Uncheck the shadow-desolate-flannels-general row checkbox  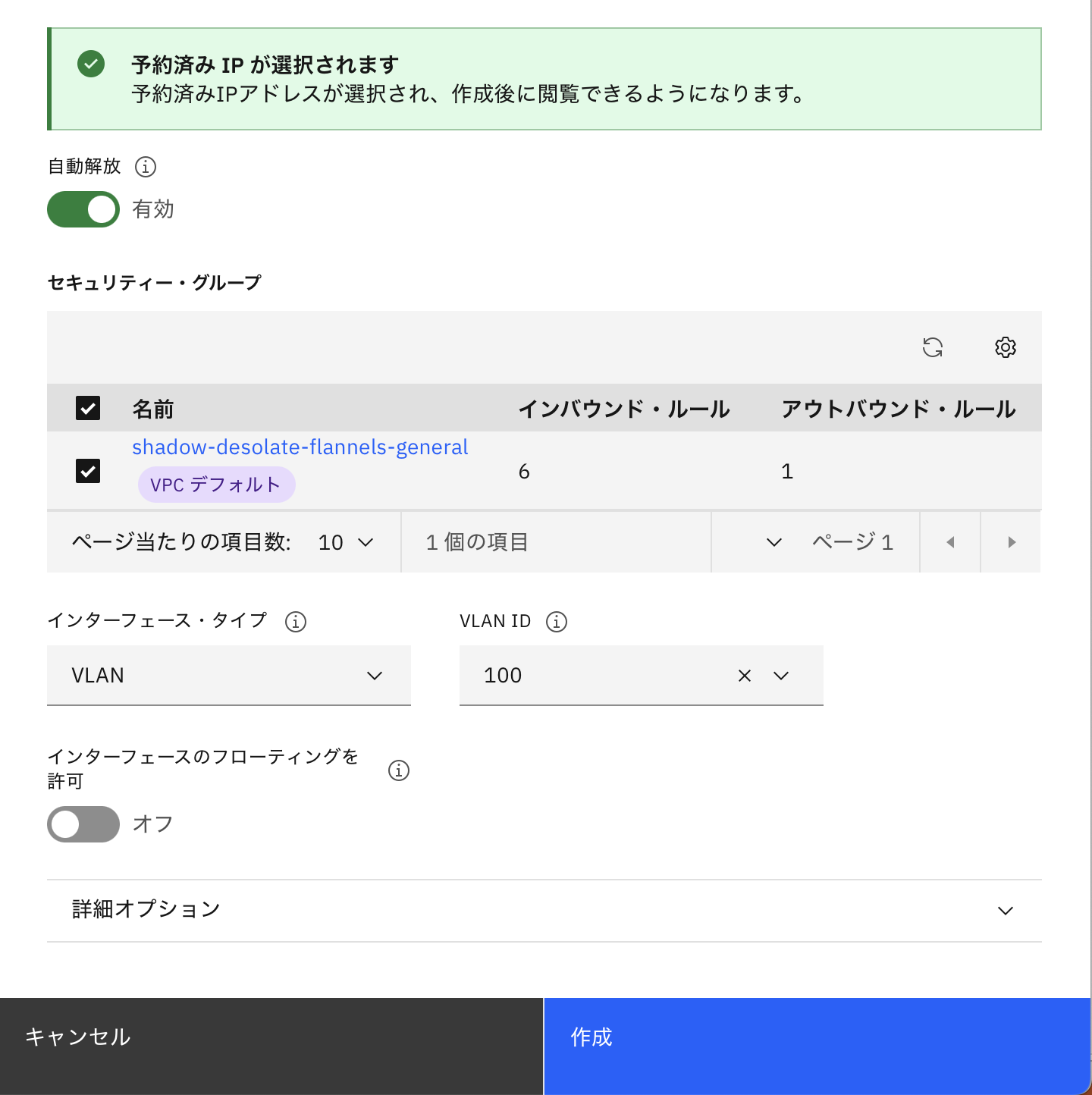tap(87, 470)
